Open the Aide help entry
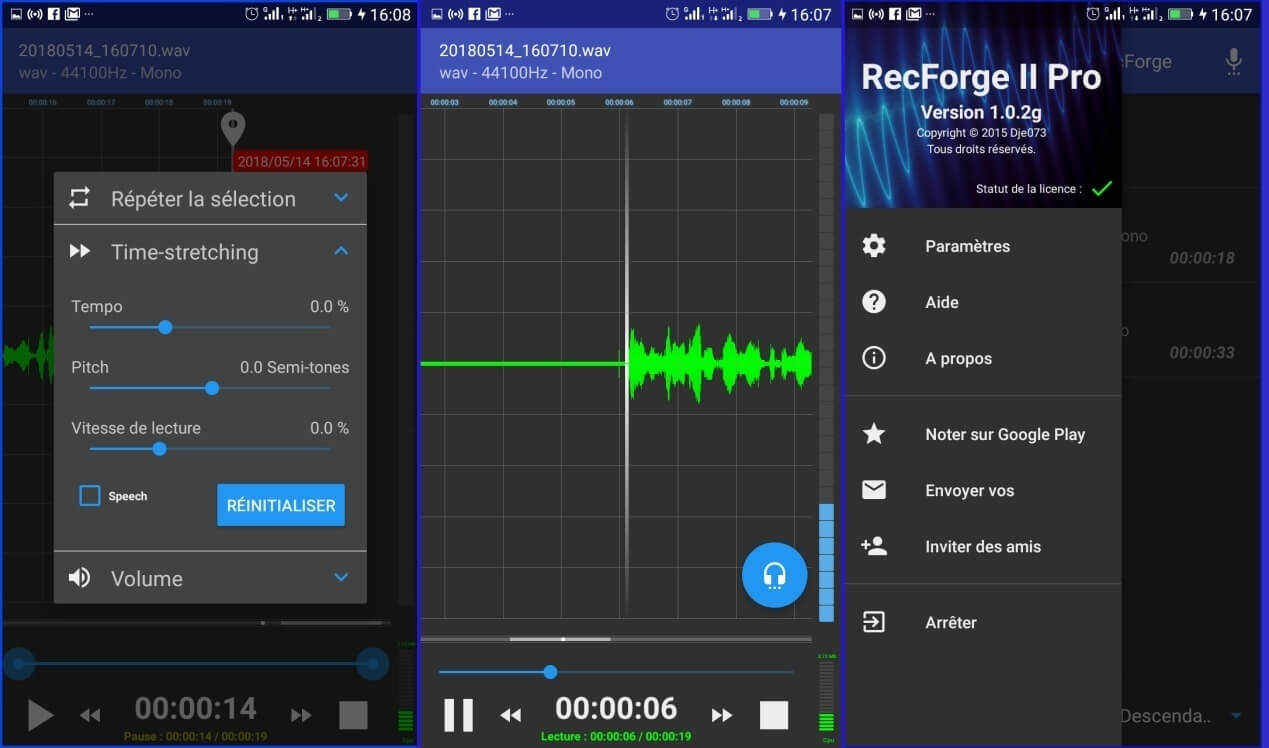Viewport: 1269px width, 748px height. pyautogui.click(x=941, y=302)
